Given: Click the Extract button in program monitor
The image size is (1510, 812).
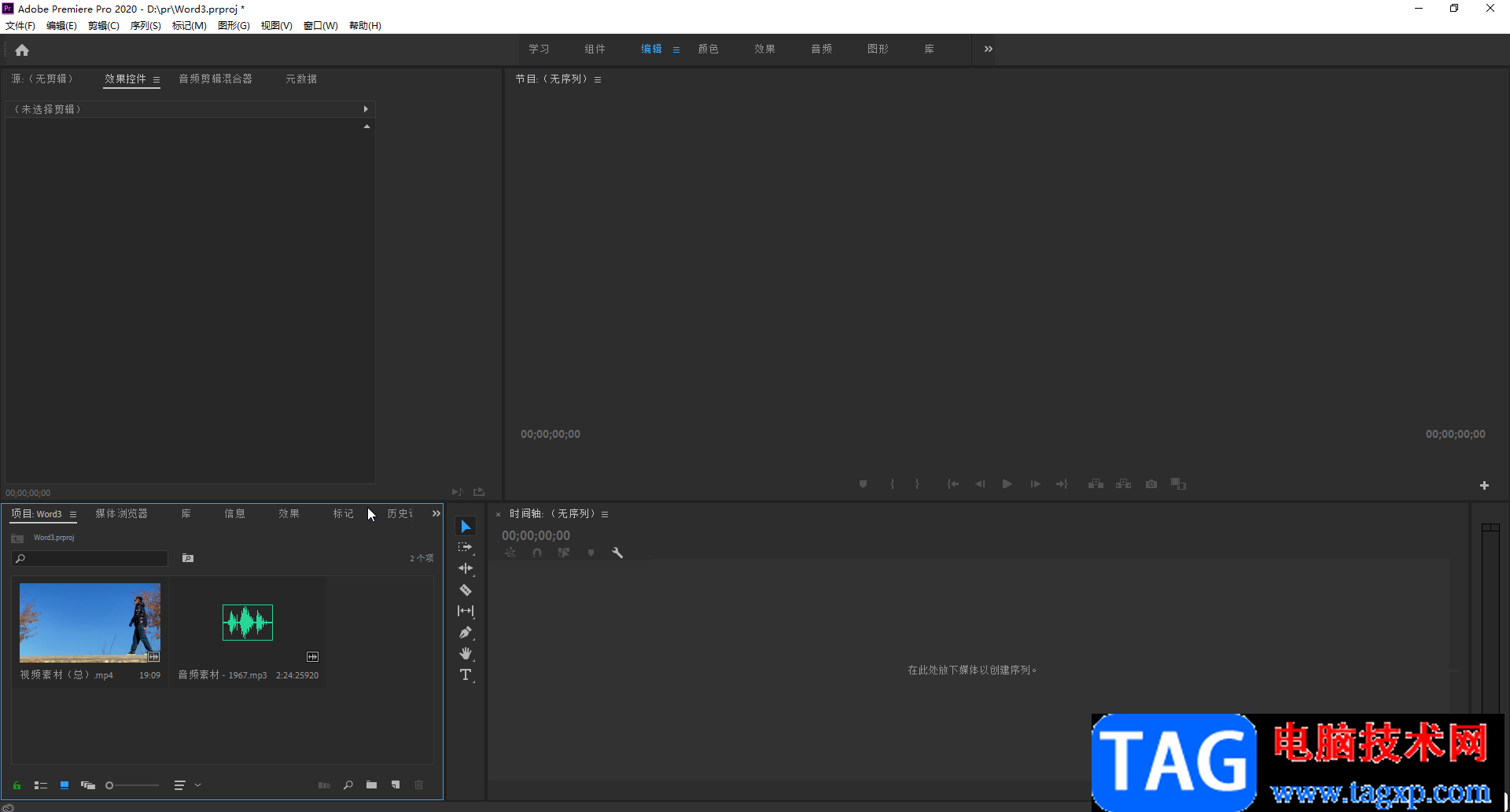Looking at the screenshot, I should (x=1124, y=484).
